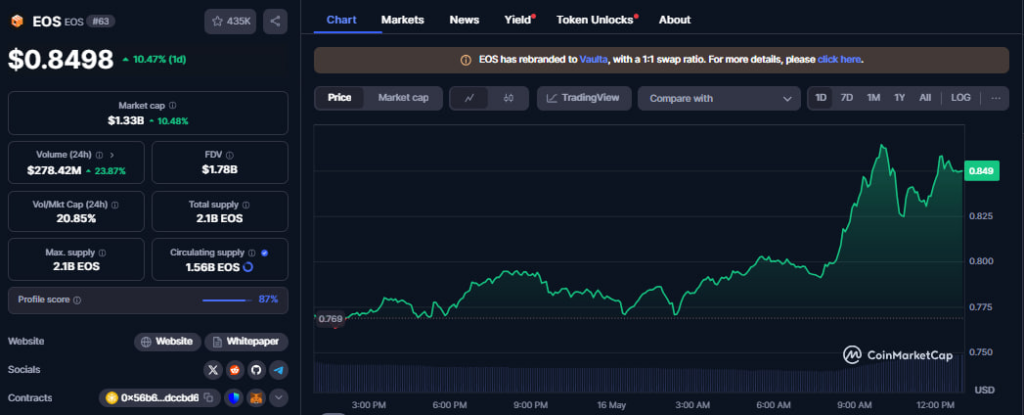The image size is (1024, 415).
Task: Switch to the Markets tab
Action: point(402,20)
